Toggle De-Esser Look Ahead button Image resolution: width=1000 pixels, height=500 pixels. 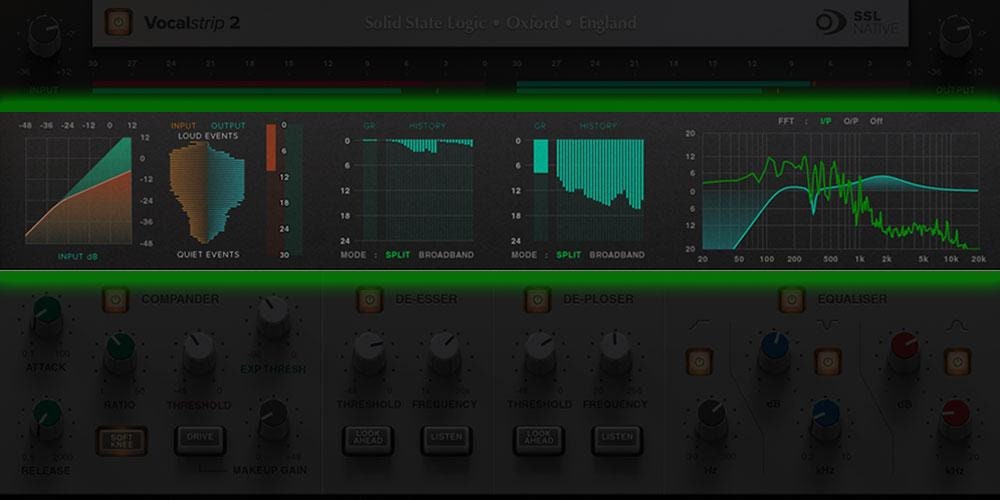[x=367, y=440]
